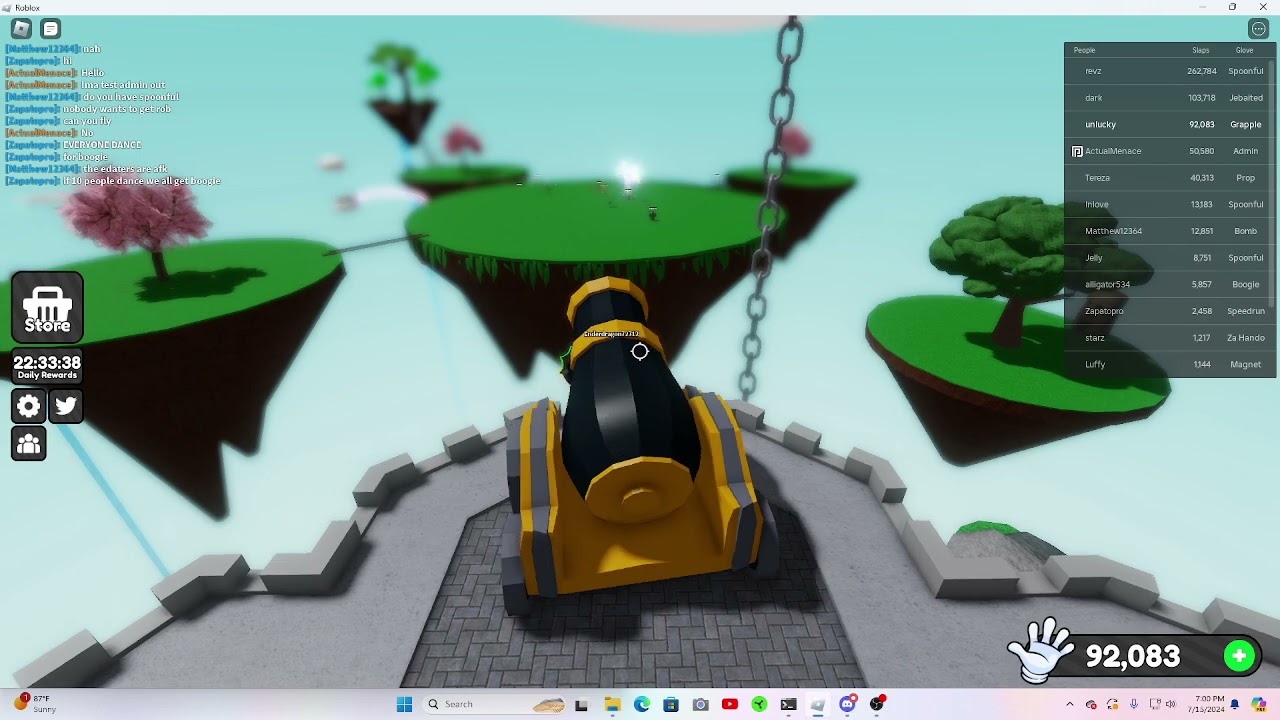1280x720 pixels.
Task: Click the white slap hand icon
Action: click(1041, 650)
